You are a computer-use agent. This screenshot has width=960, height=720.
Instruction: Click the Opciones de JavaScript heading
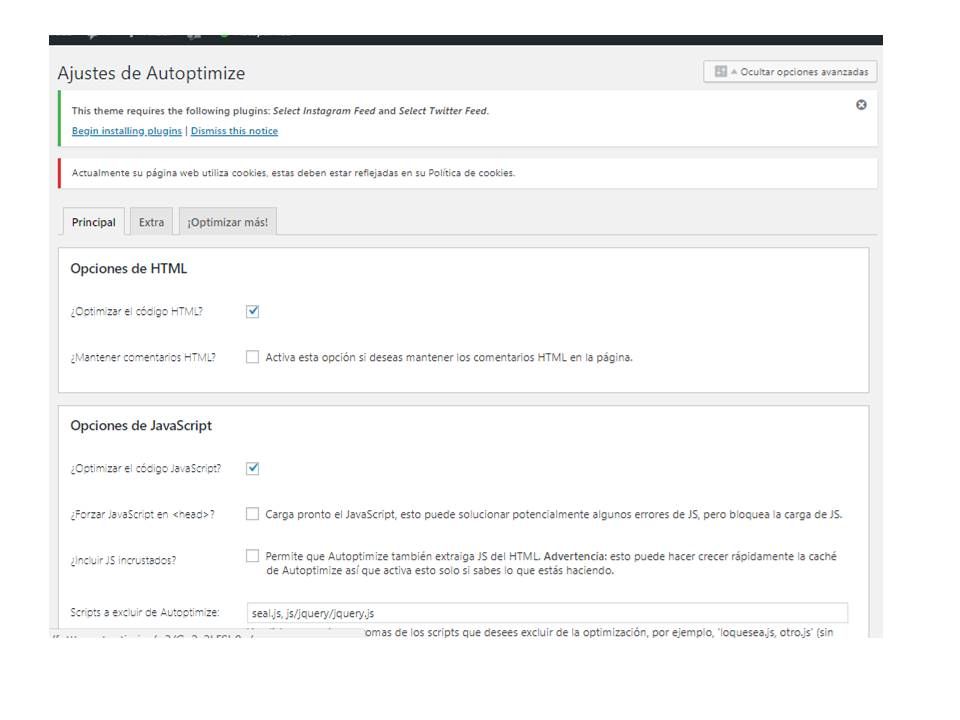click(x=141, y=426)
